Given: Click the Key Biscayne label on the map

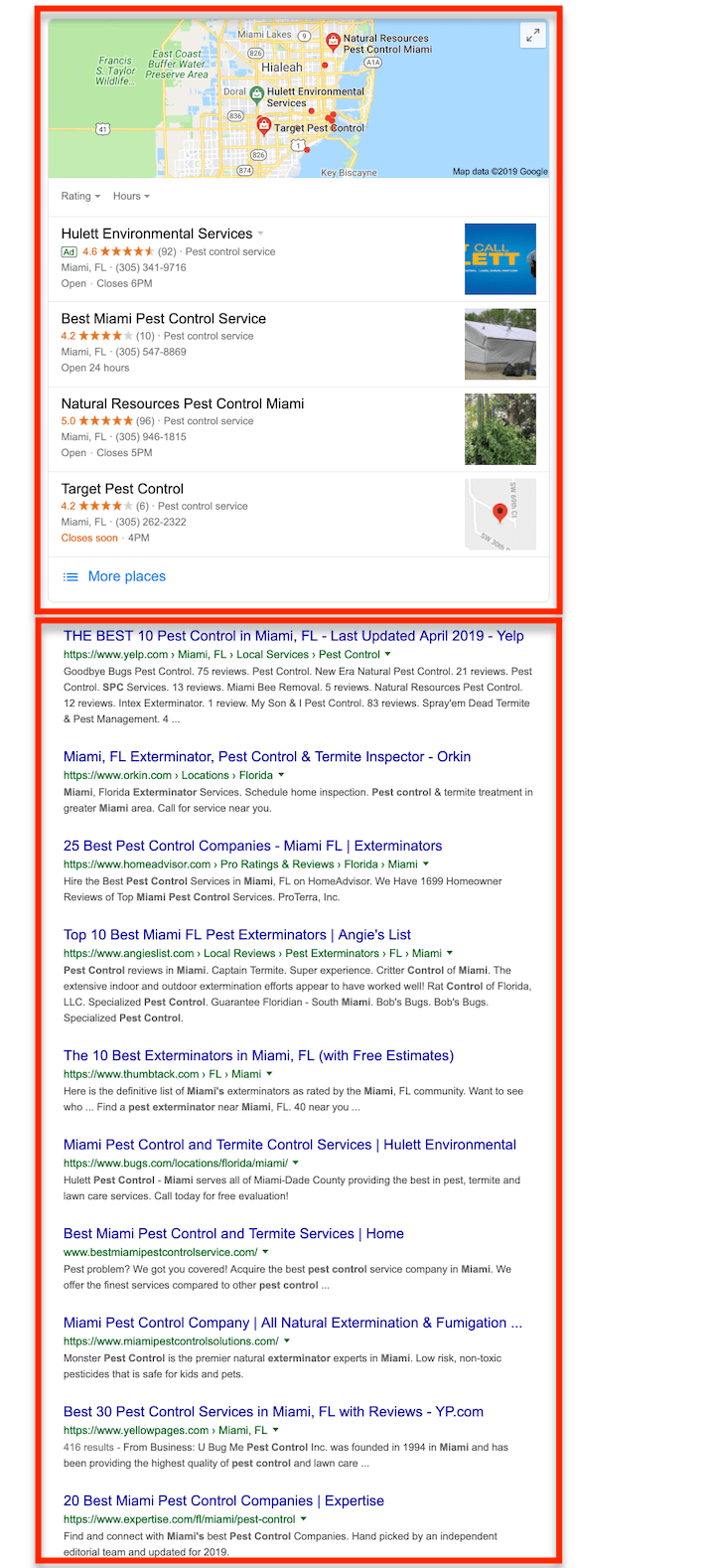Looking at the screenshot, I should coord(349,173).
